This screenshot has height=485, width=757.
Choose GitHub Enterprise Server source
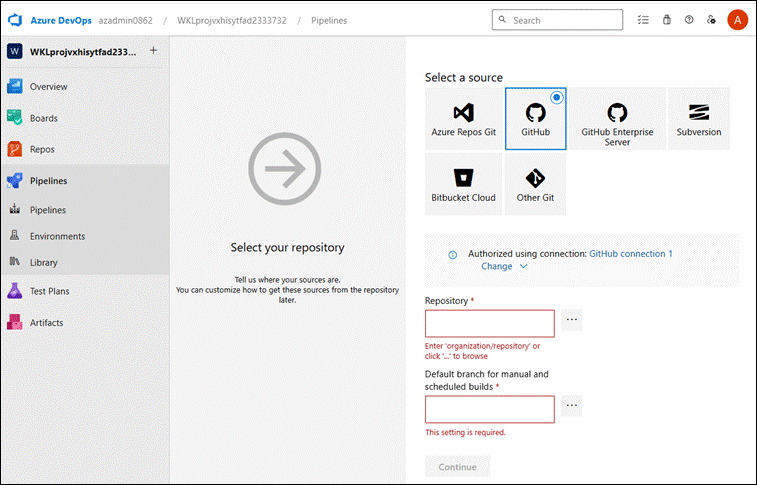click(617, 119)
